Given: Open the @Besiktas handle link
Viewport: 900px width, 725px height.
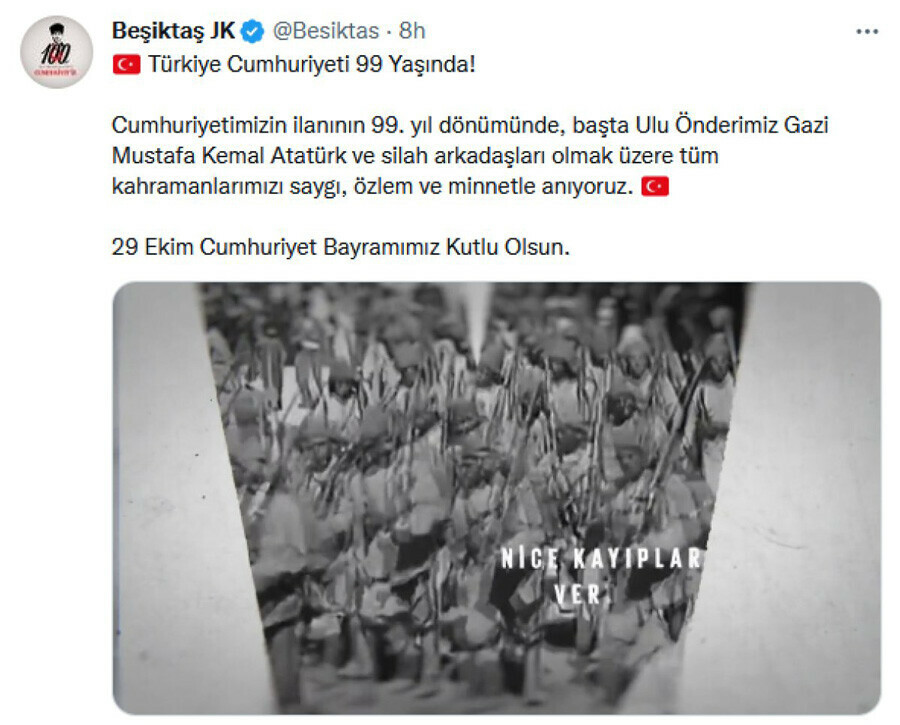Looking at the screenshot, I should (x=325, y=31).
